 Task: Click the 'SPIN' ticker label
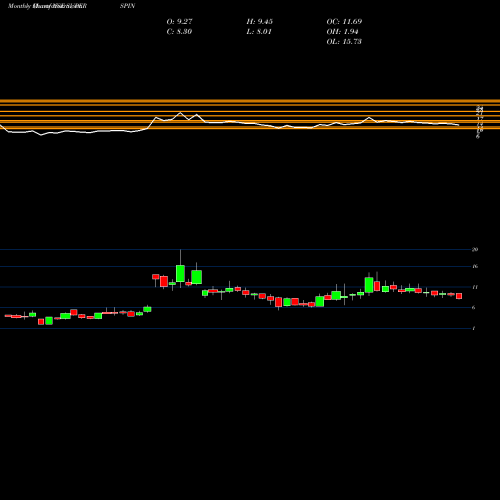tap(127, 6)
